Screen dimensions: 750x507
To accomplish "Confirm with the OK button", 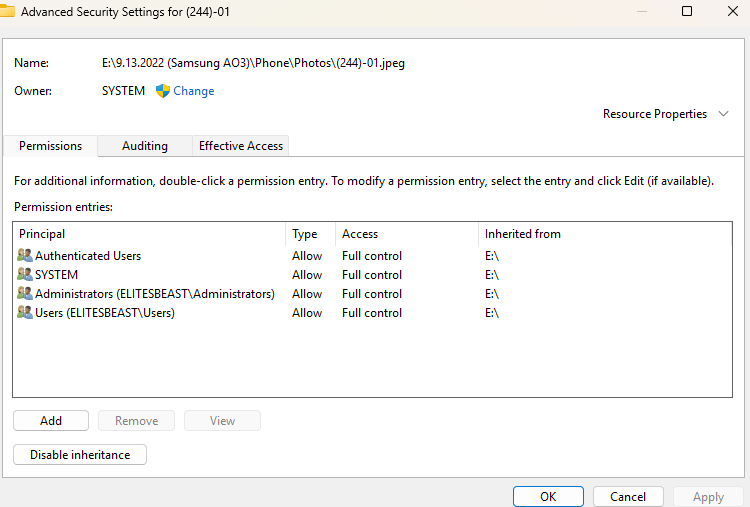I will [548, 496].
